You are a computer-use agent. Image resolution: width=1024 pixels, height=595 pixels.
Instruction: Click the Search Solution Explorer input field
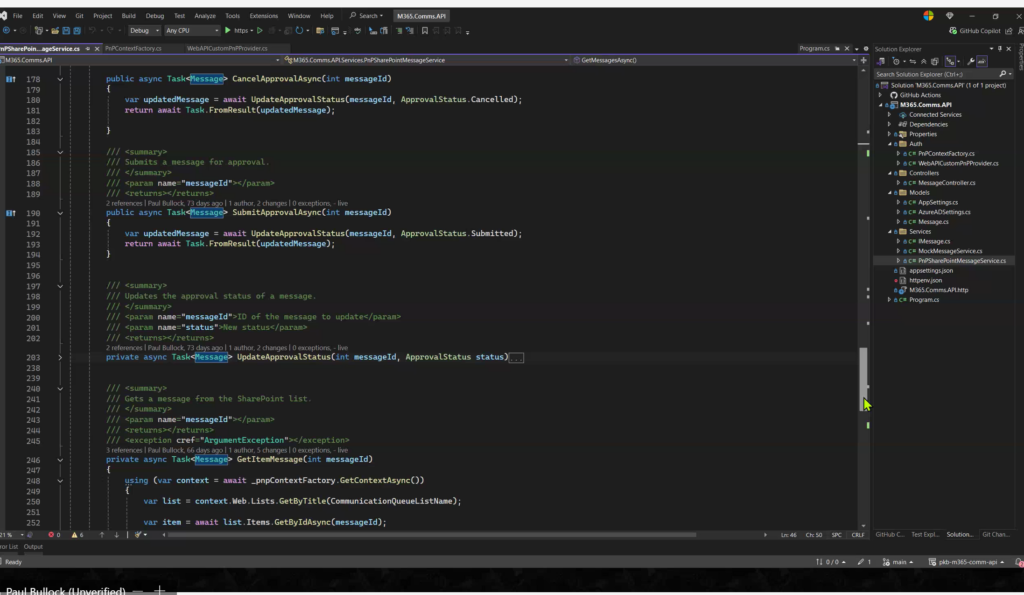pos(936,74)
